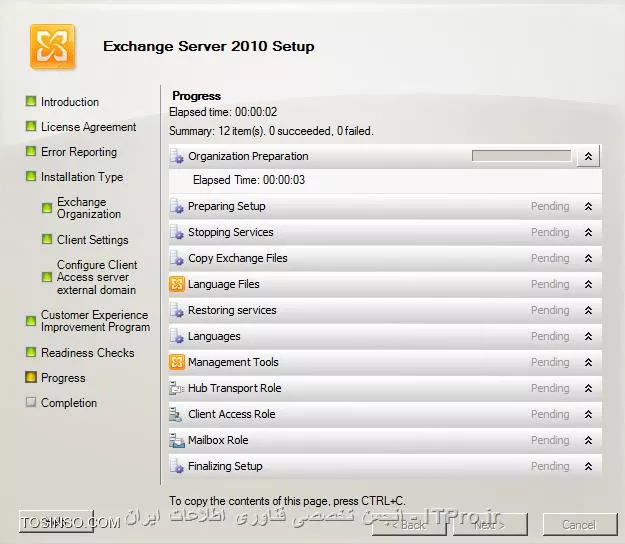Click the Hub Transport Role icon

tap(177, 388)
